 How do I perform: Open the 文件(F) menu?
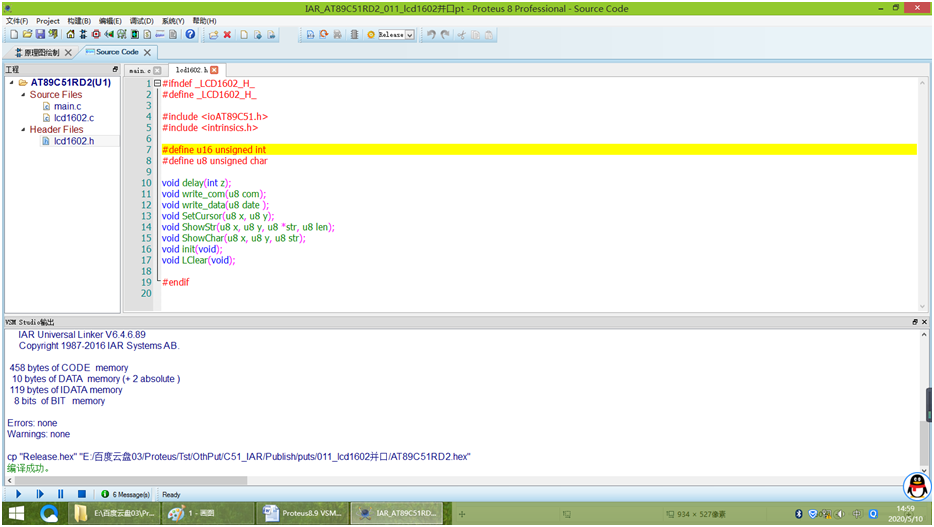[x=17, y=21]
